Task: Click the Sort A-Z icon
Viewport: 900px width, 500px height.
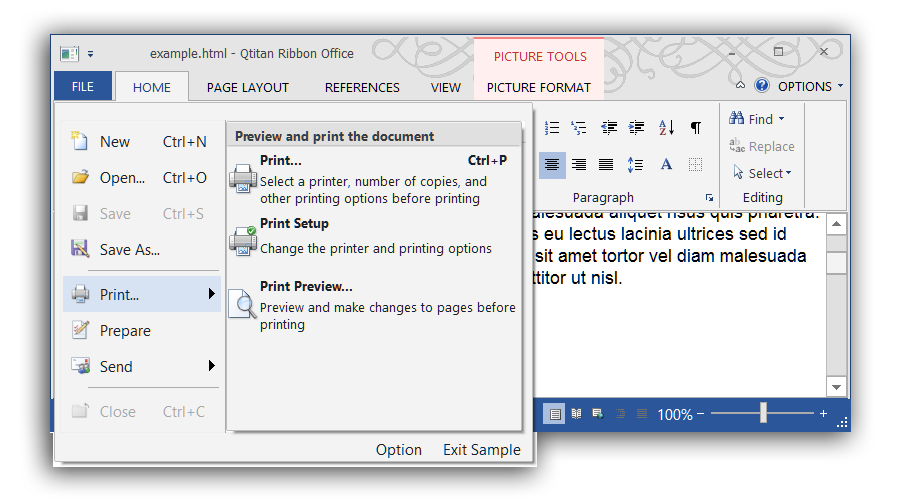Action: click(x=666, y=128)
